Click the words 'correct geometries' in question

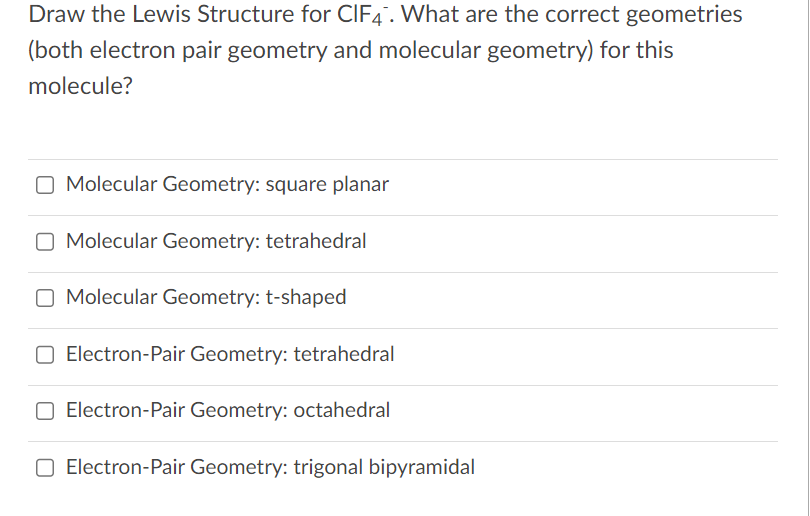point(644,14)
